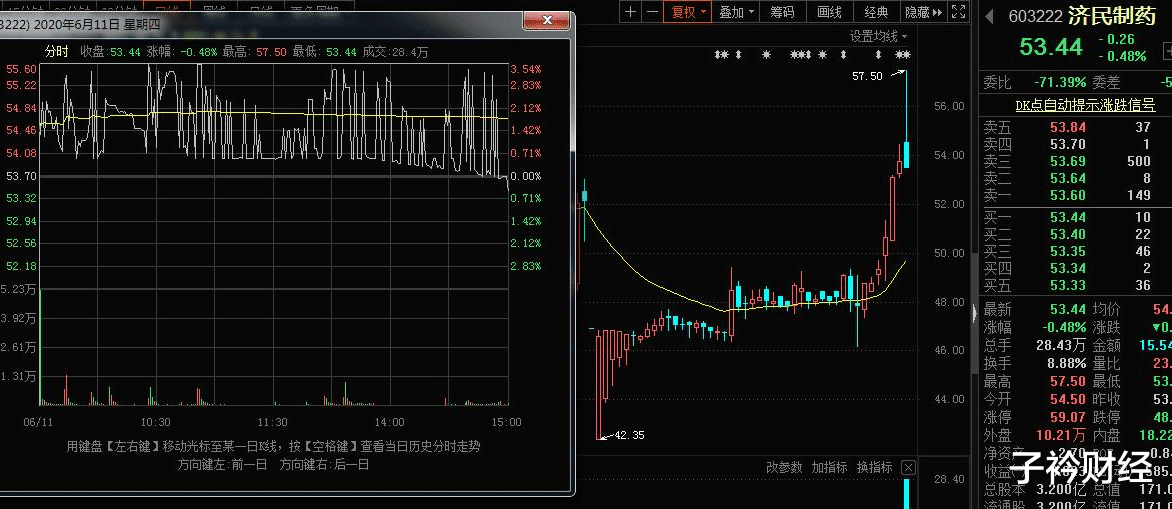Click the 55.60 price scale label in popup
This screenshot has height=509, width=1172.
[x=21, y=69]
